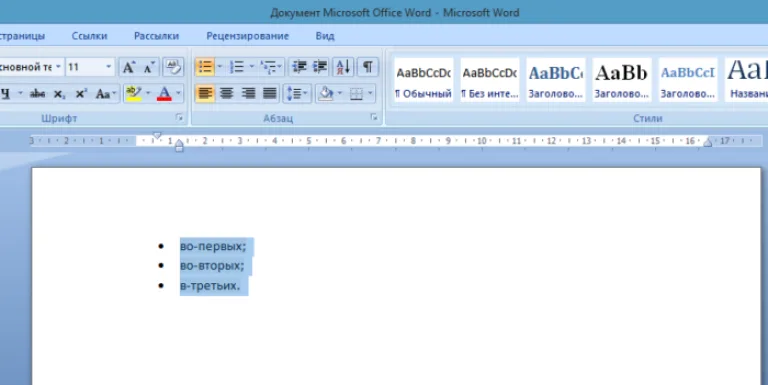Apply the bottom border button

click(x=357, y=94)
